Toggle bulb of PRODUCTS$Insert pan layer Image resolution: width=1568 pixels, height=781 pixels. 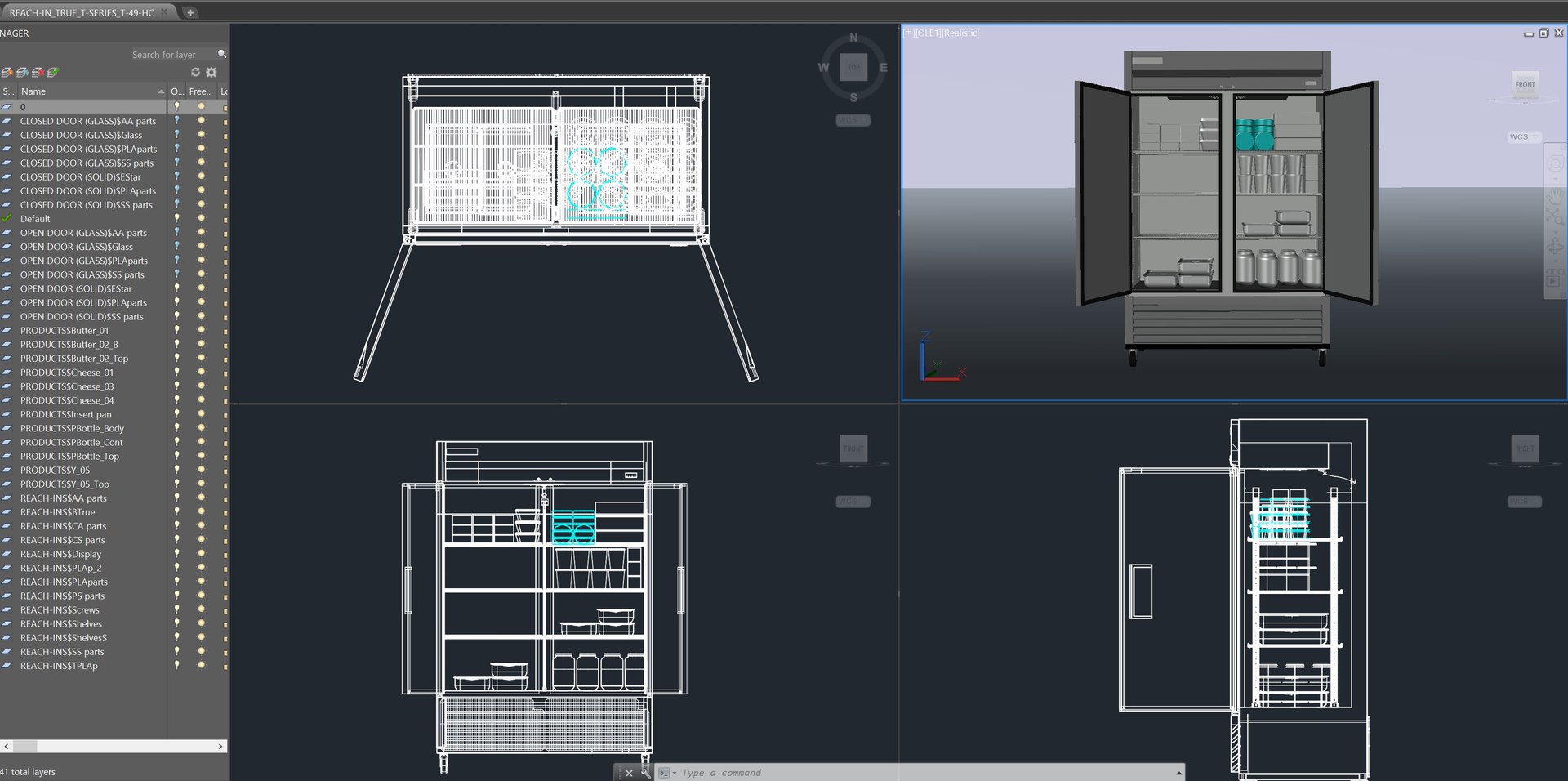click(x=176, y=414)
